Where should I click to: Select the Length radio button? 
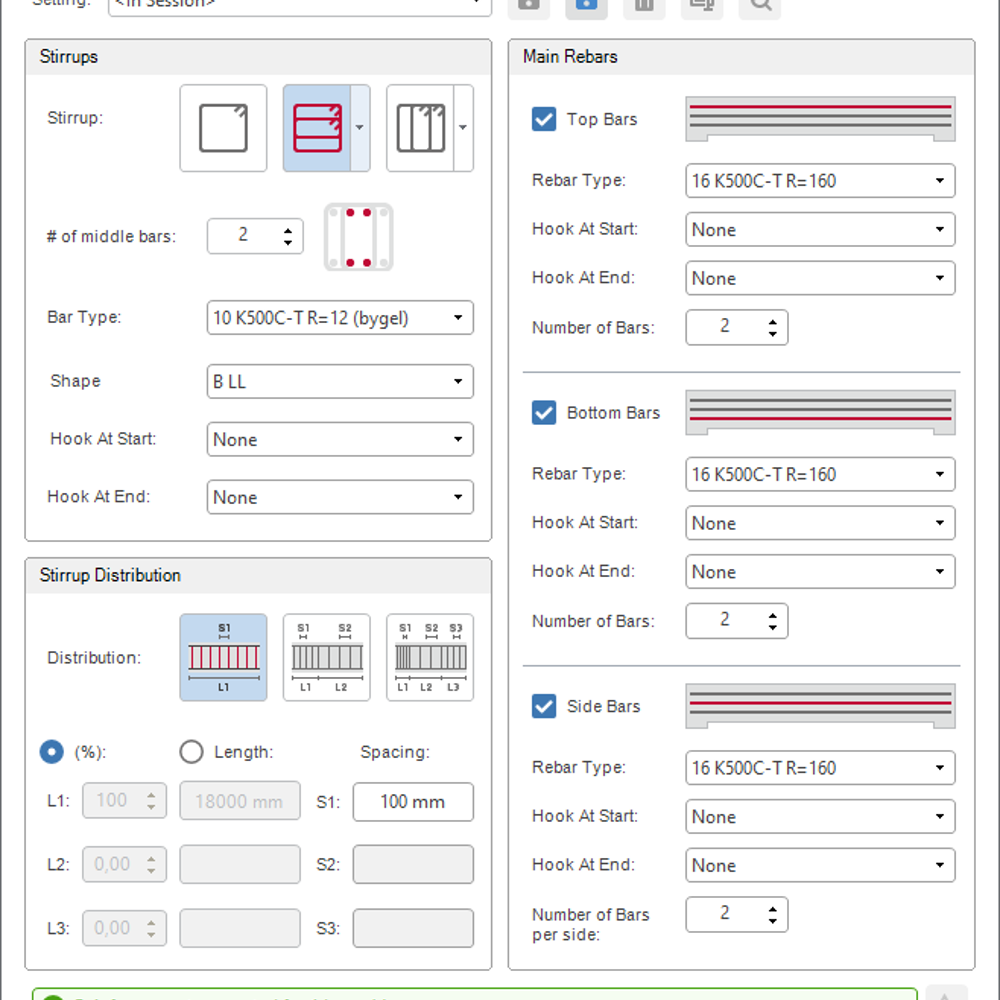click(x=191, y=752)
